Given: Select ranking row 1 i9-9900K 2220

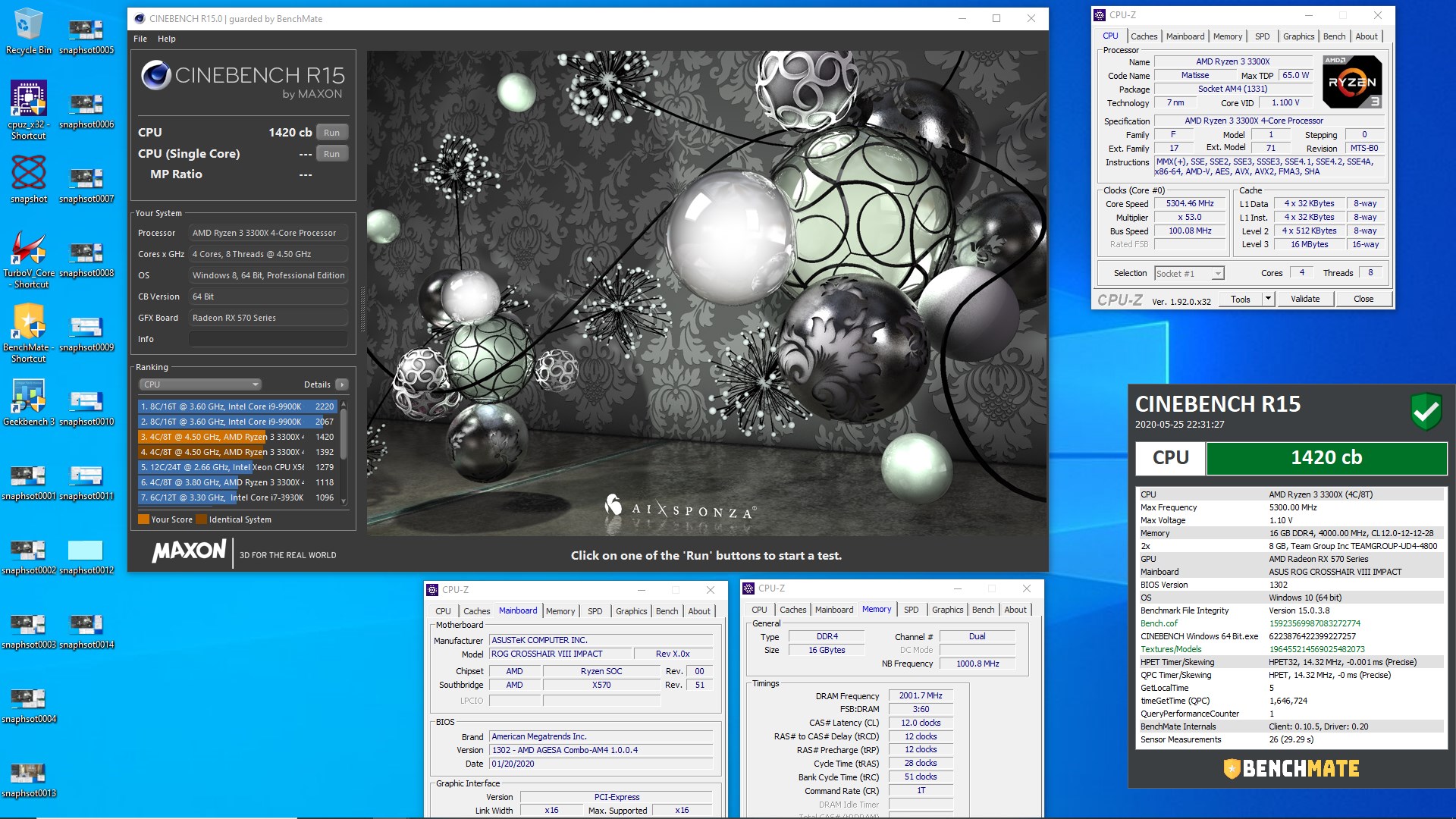Looking at the screenshot, I should click(237, 406).
